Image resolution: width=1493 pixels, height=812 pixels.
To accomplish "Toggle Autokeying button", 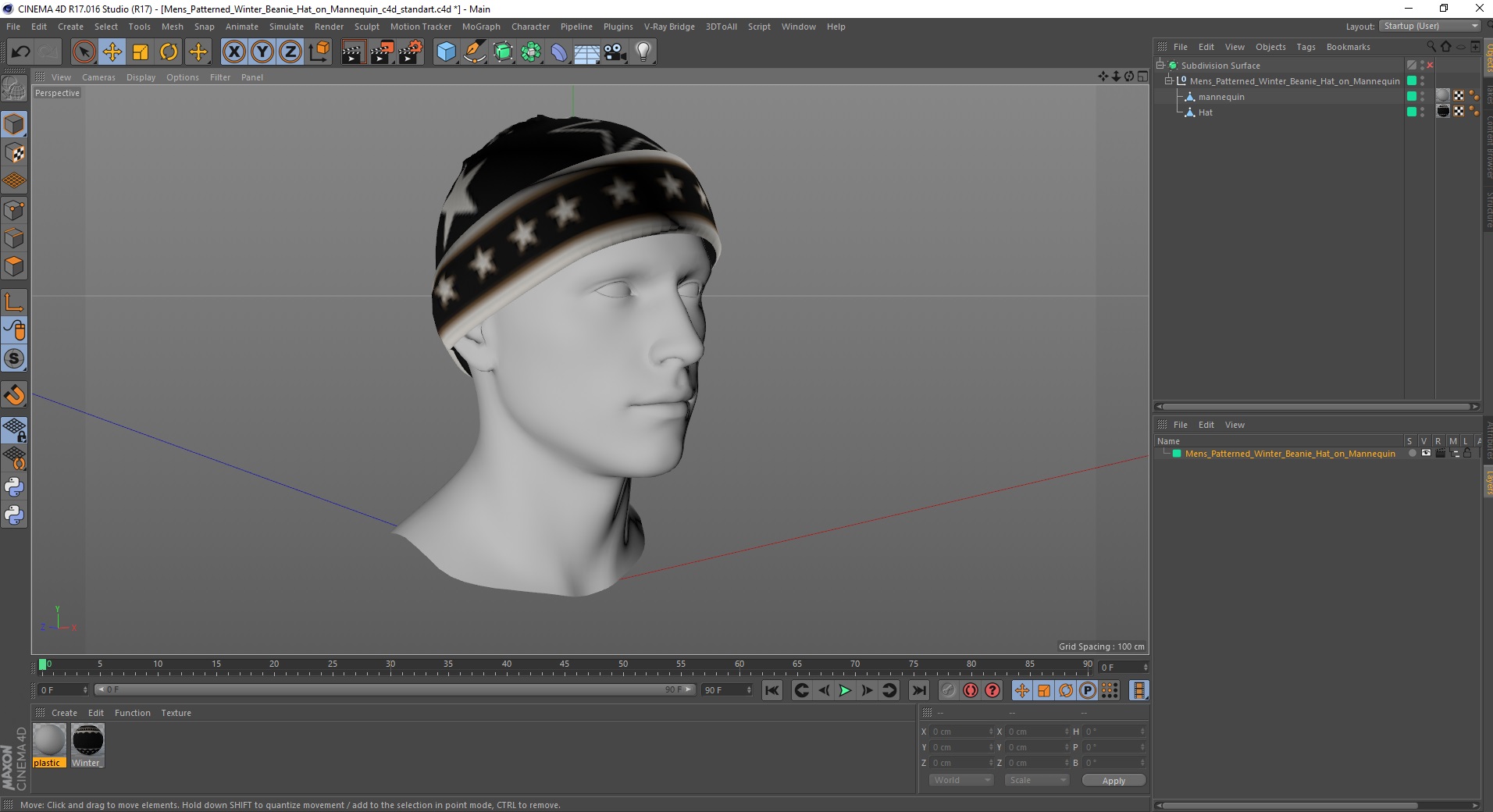I will click(x=971, y=690).
